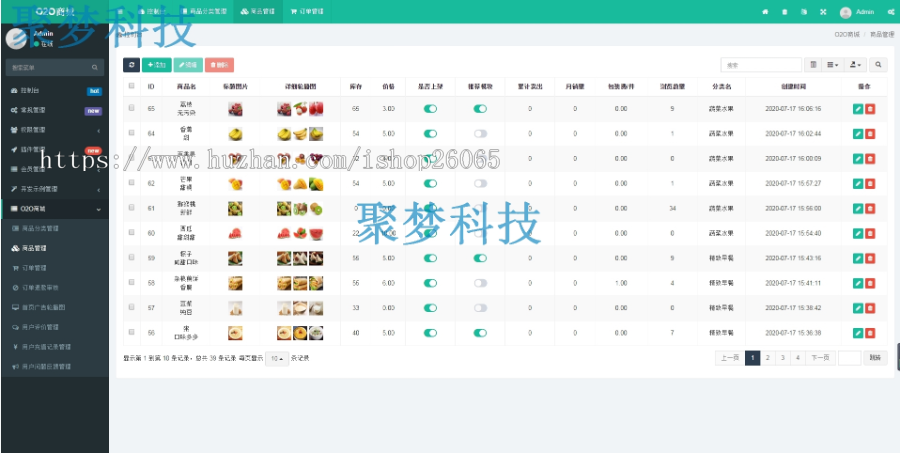This screenshot has width=900, height=453.
Task: Open the column visibility dropdown
Action: click(833, 65)
